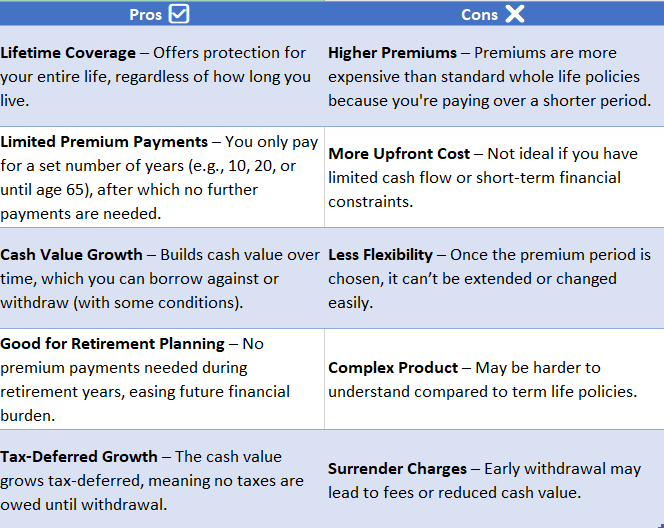The width and height of the screenshot is (664, 528).
Task: Click the Less Flexibility cell
Action: [494, 278]
